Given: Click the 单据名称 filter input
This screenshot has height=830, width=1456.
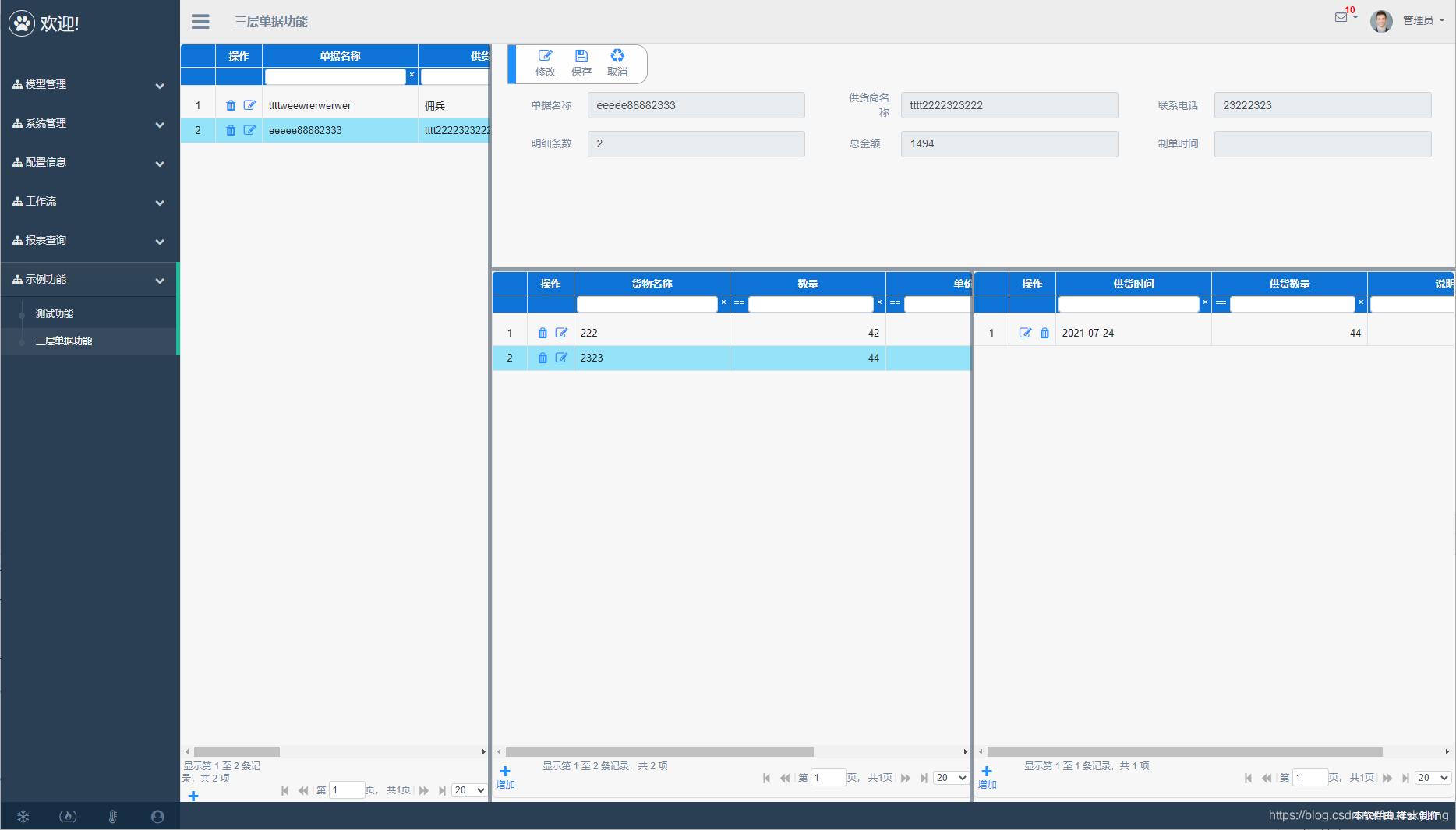Looking at the screenshot, I should click(x=335, y=76).
